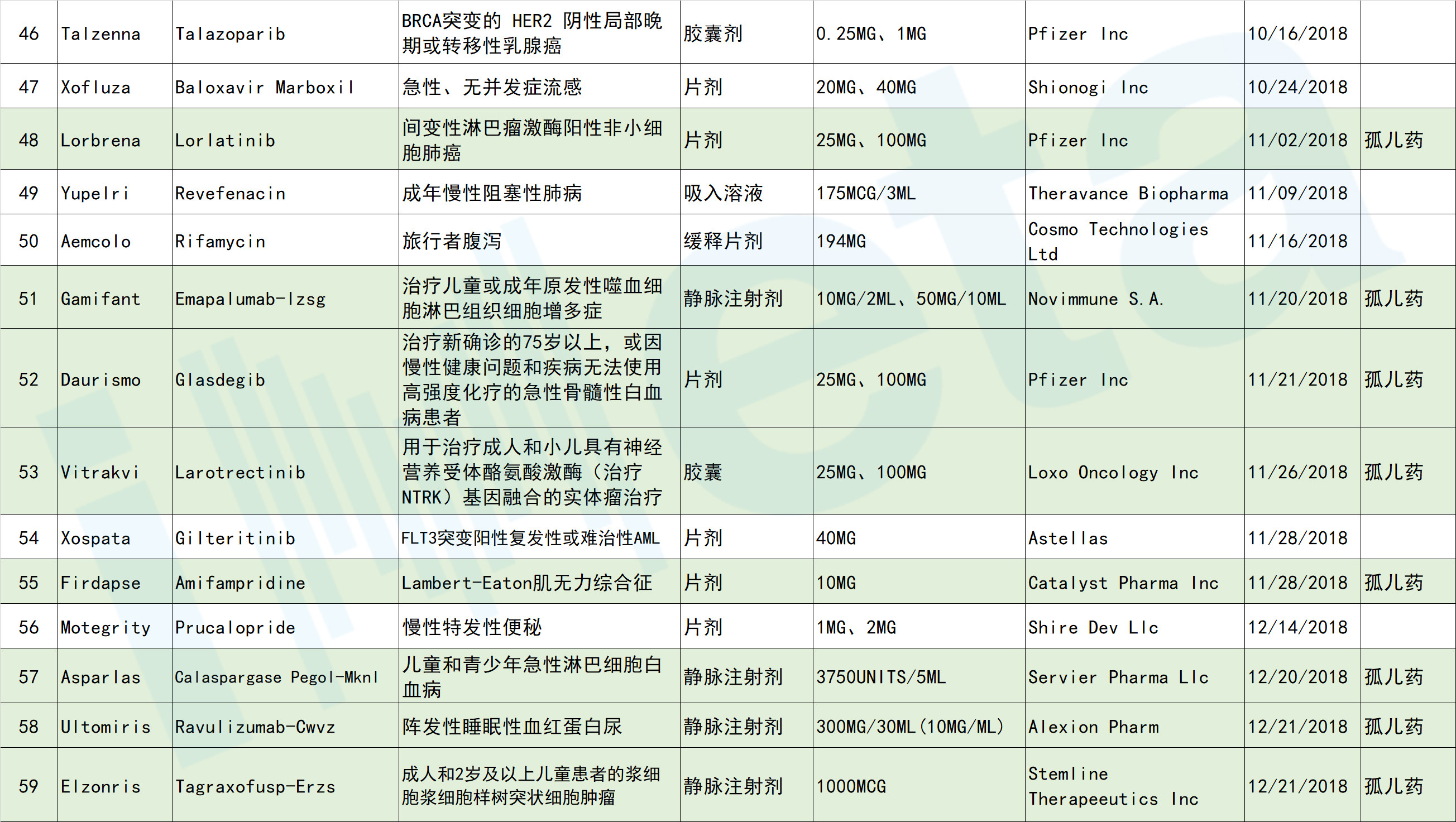This screenshot has width=1456, height=822.
Task: Select the Xofluza cell in row 47
Action: 115,86
